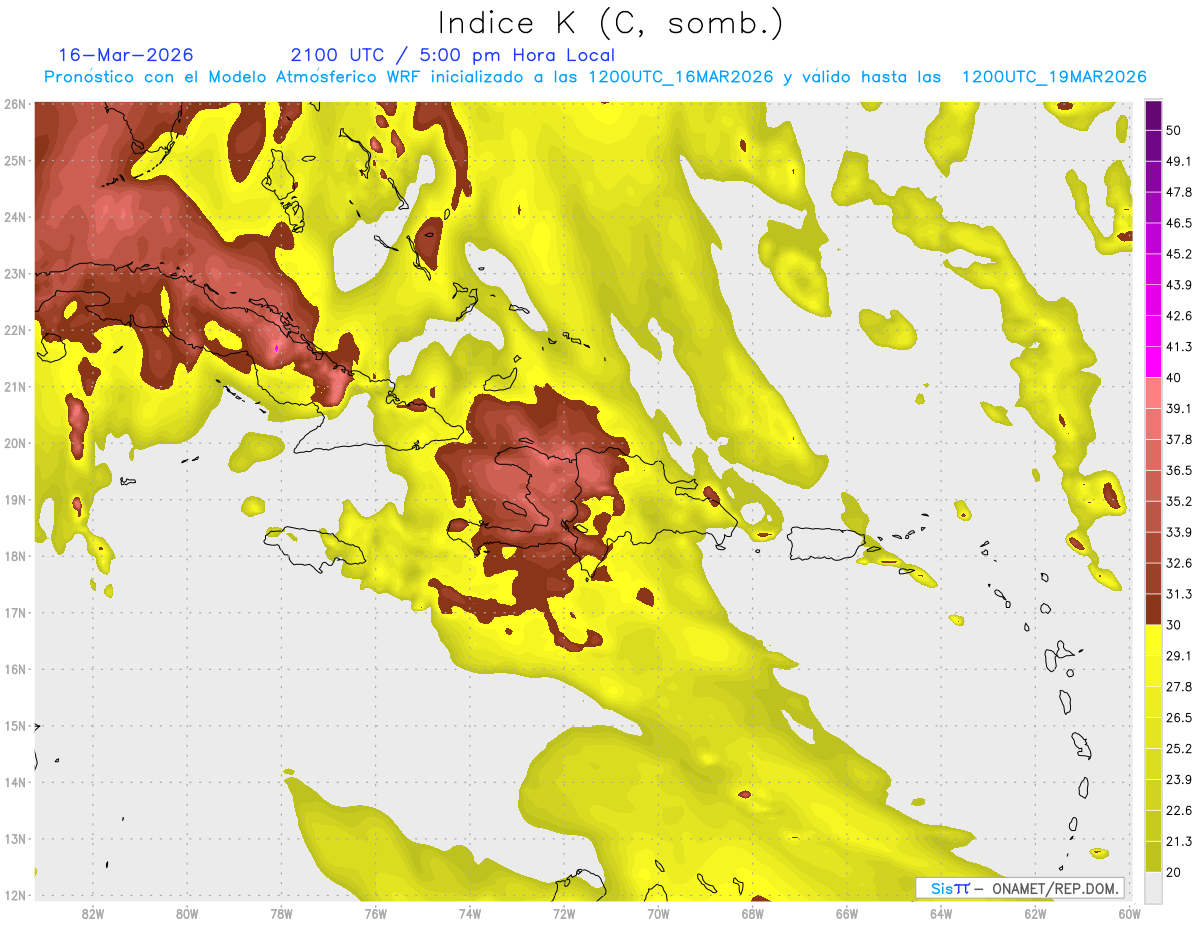
Task: Click the longitude label "82W"
Action: point(93,914)
